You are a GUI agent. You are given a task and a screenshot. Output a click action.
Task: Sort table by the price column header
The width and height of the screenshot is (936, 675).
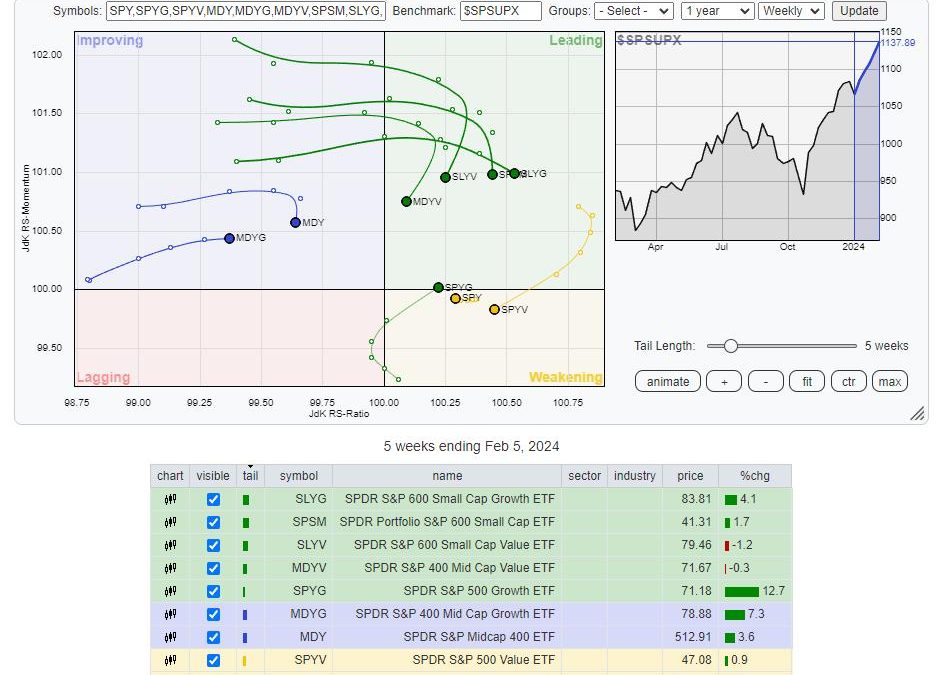690,476
